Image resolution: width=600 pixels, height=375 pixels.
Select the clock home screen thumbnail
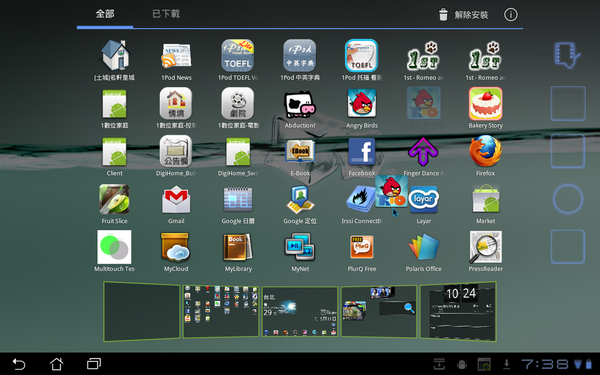click(458, 311)
